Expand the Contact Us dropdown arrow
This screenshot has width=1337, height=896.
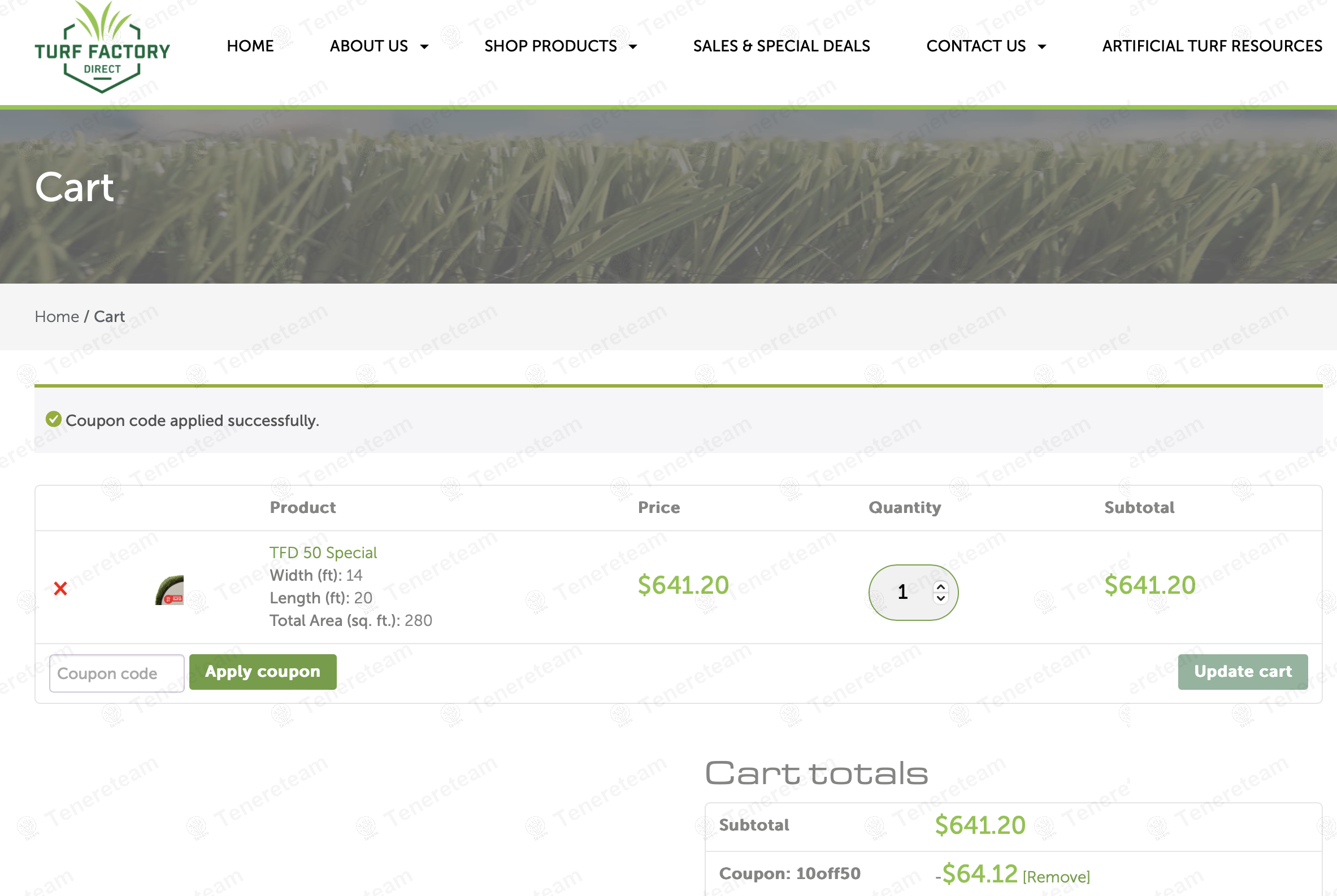tap(1041, 46)
